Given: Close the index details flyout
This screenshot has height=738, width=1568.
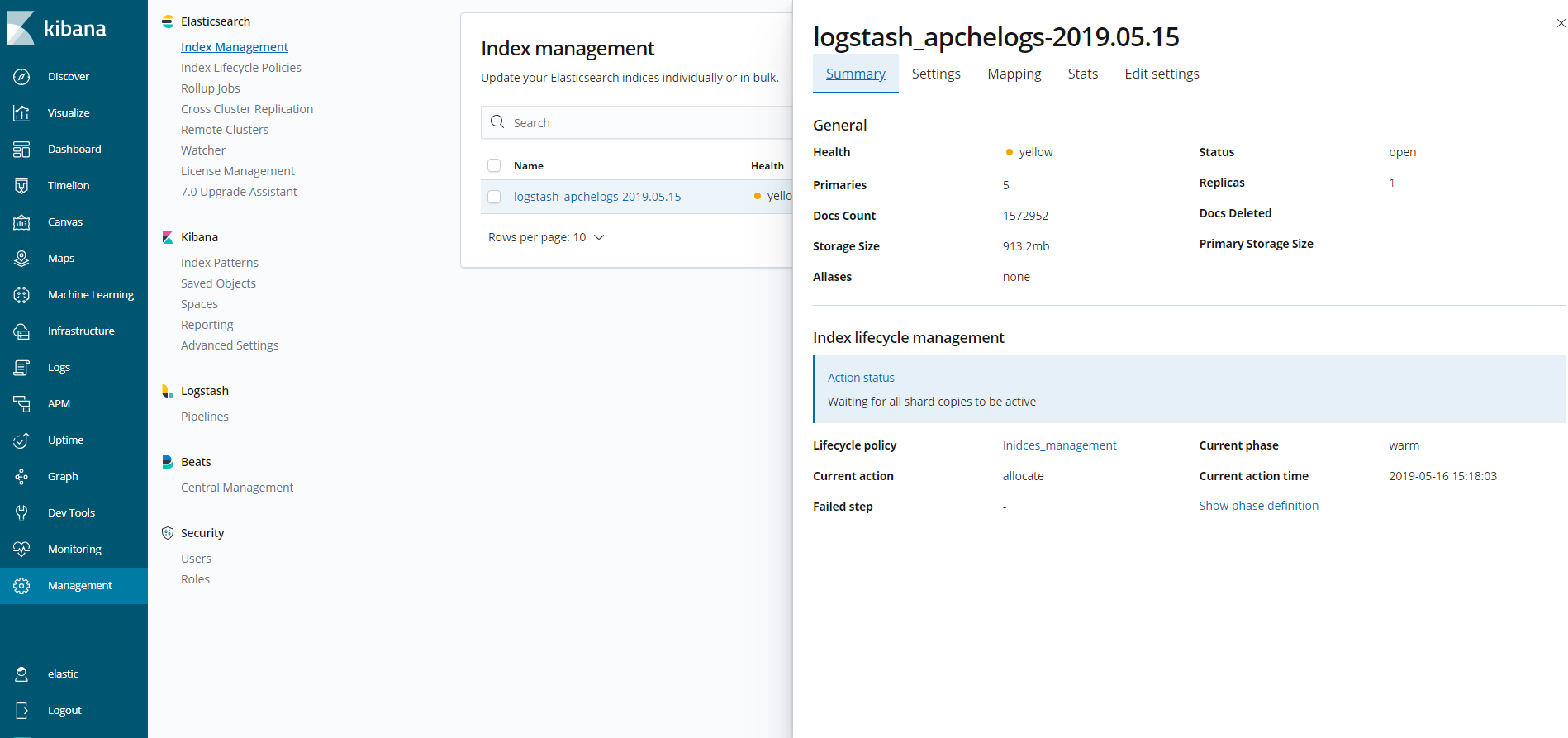Looking at the screenshot, I should coord(1560,23).
